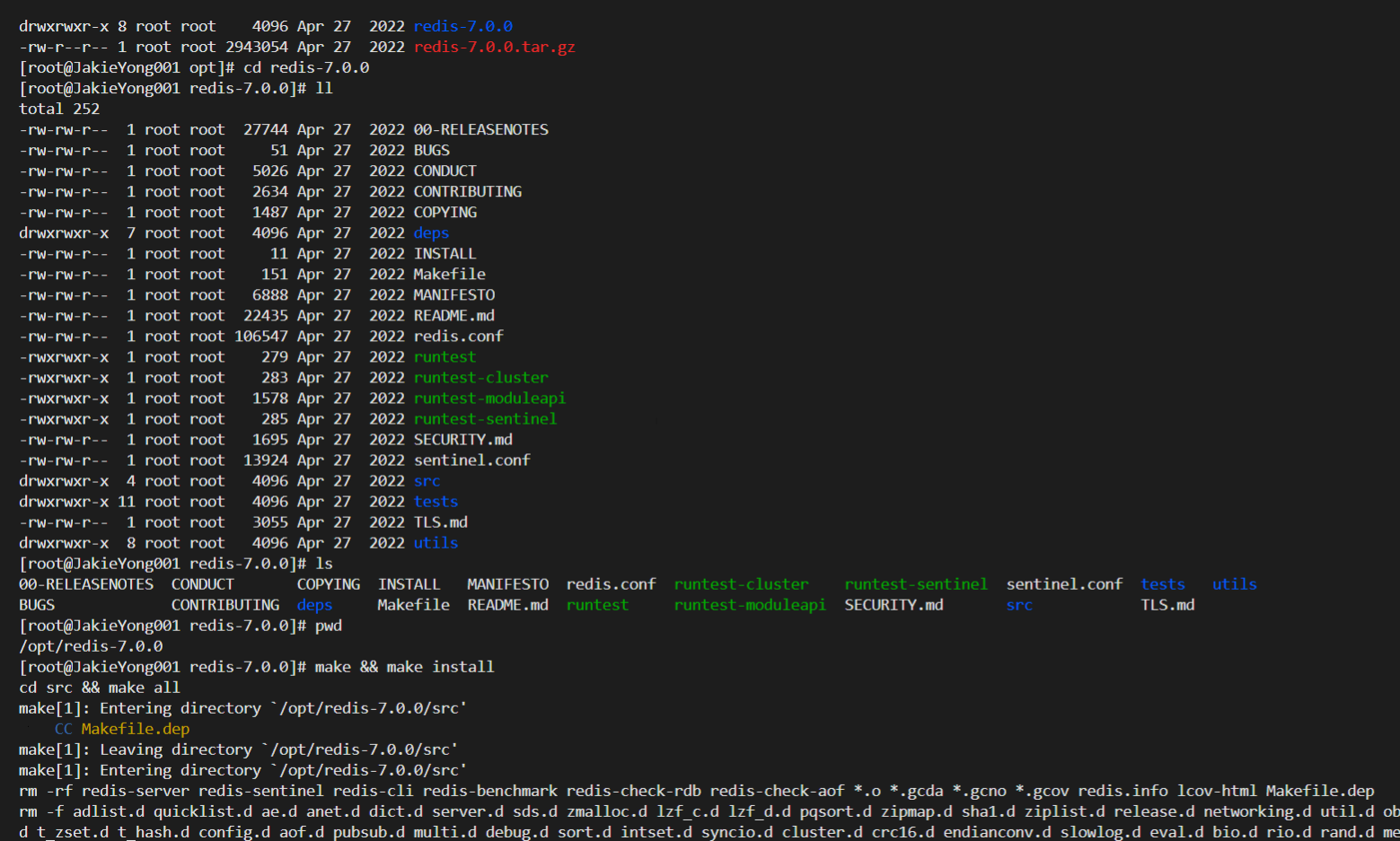Click 00-RELEASENOTES in the ll listing row
This screenshot has width=1400, height=841.
click(x=480, y=129)
